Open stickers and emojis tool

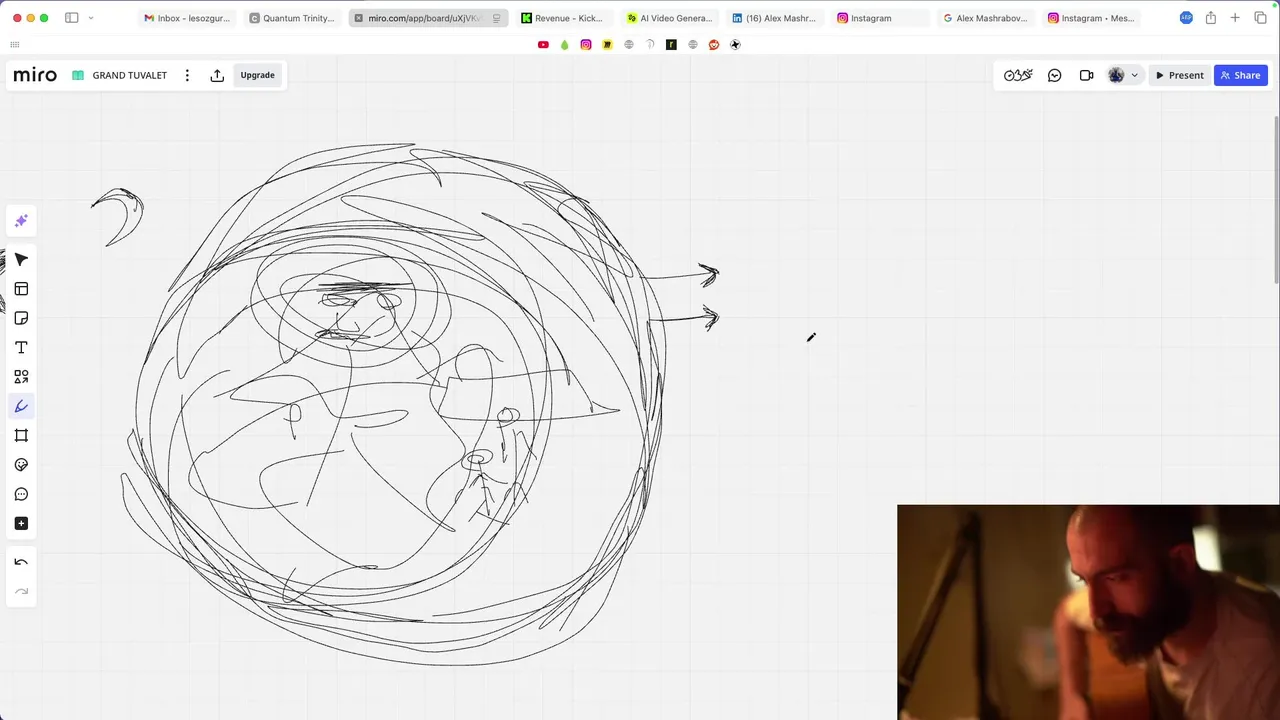tap(21, 465)
